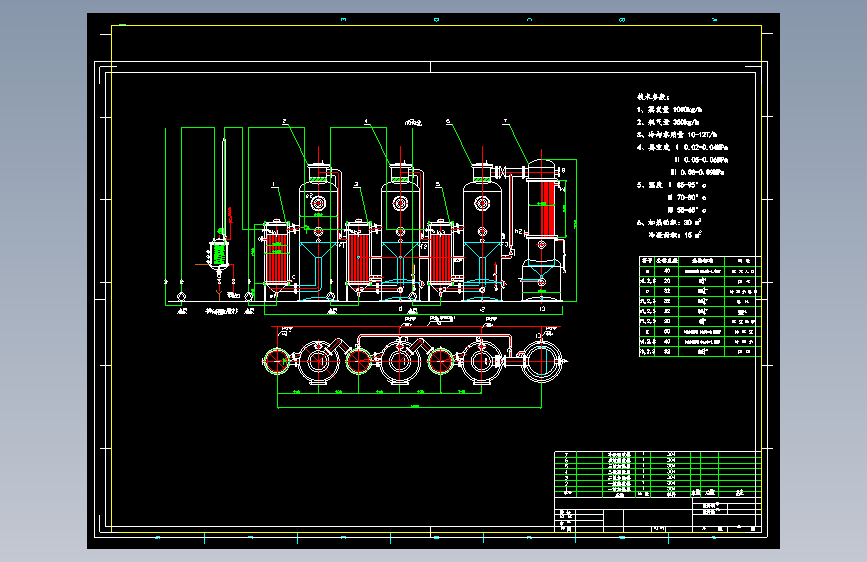Image resolution: width=867 pixels, height=562 pixels.
Task: Click the '15 m²' cooling area value
Action: [x=693, y=235]
